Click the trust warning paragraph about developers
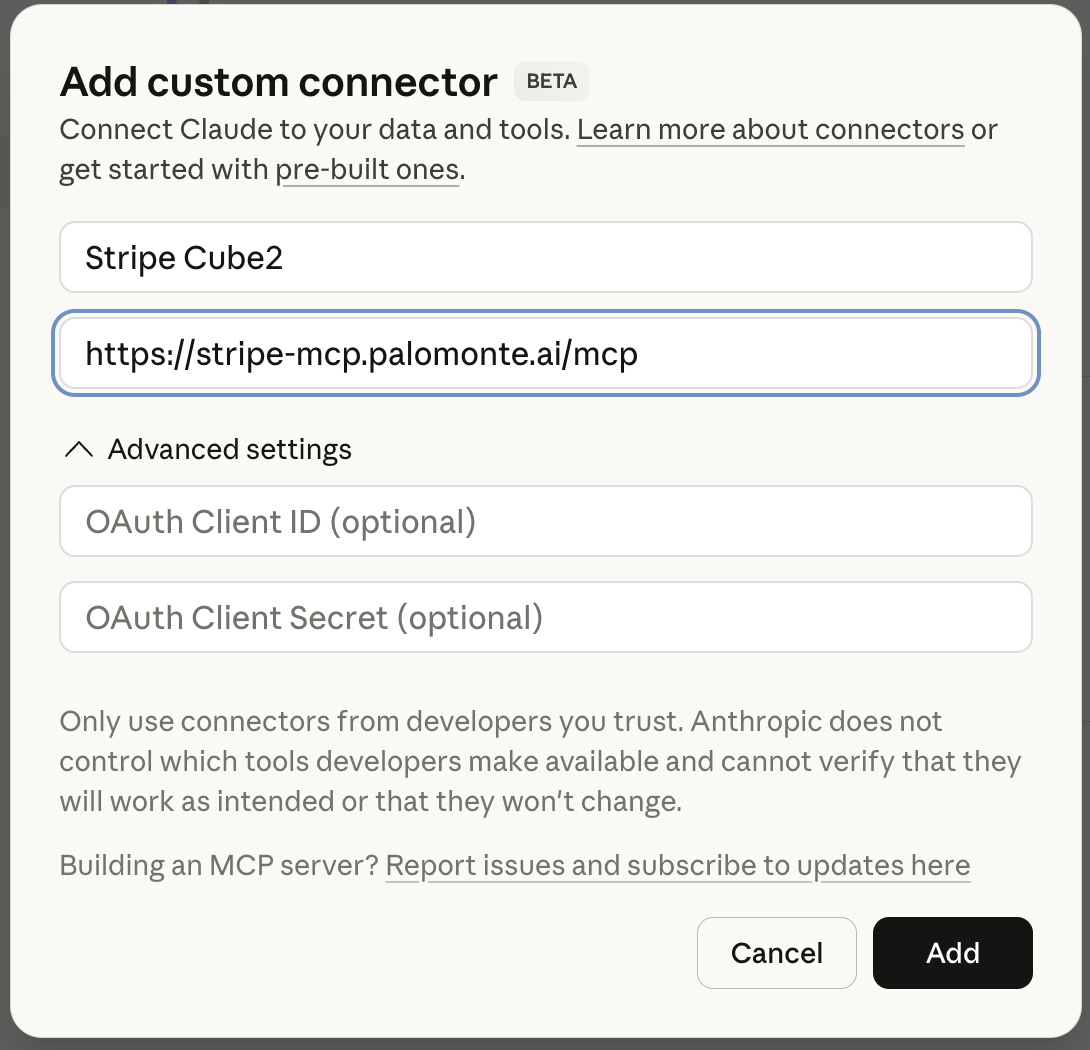 pos(540,761)
